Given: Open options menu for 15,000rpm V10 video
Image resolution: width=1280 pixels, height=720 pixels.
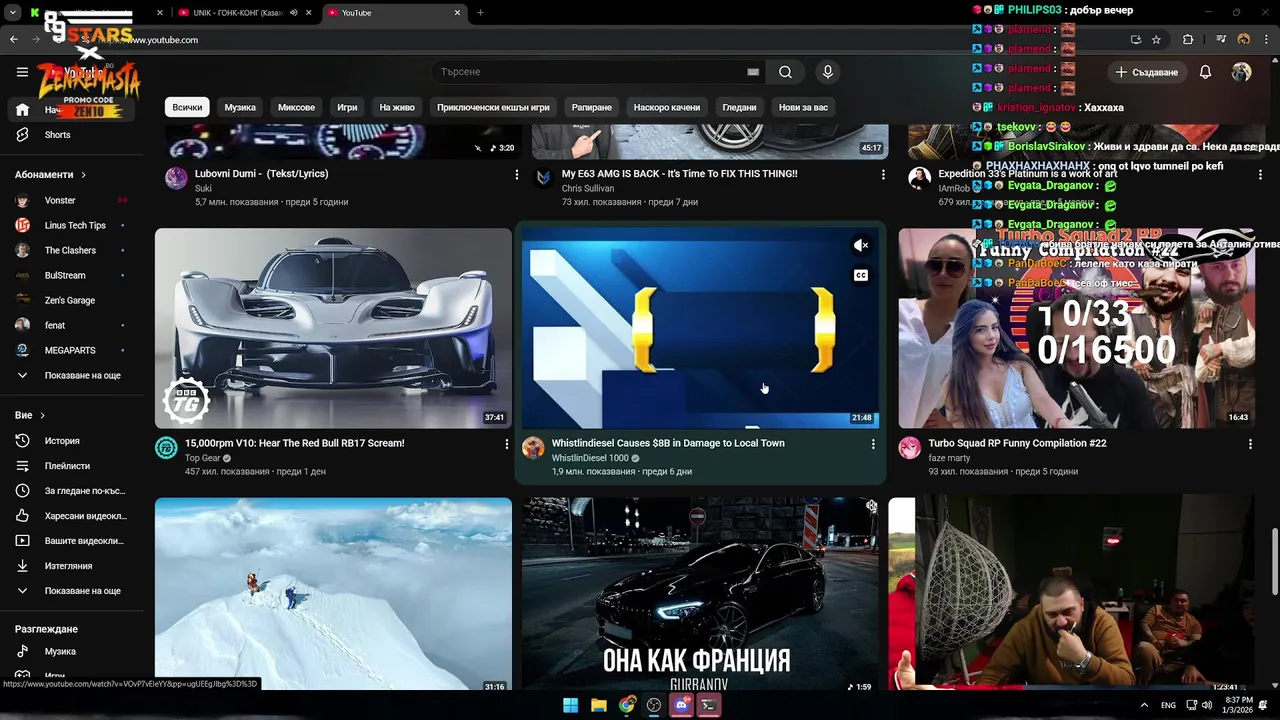Looking at the screenshot, I should click(506, 444).
